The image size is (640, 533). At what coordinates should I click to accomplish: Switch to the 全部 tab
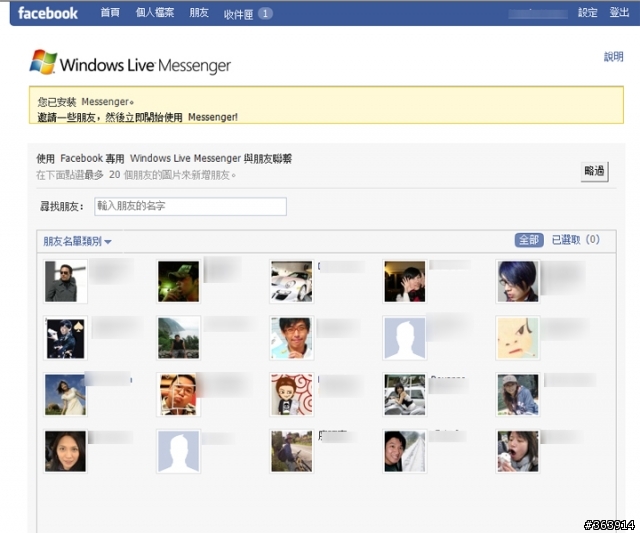(529, 240)
